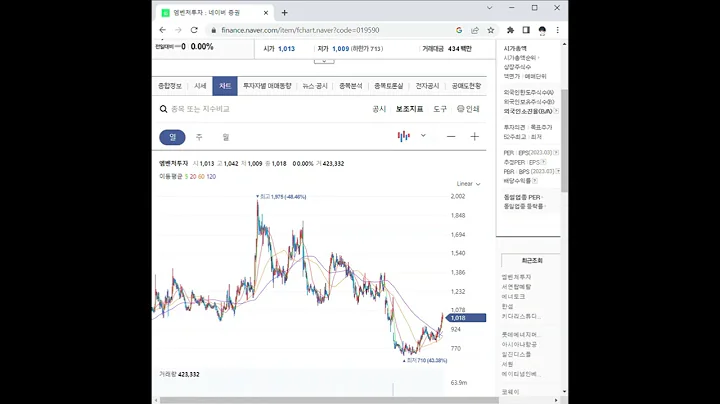Viewport: 720px width, 404px height.
Task: Click the 최근조회 tab header
Action: tap(532, 260)
